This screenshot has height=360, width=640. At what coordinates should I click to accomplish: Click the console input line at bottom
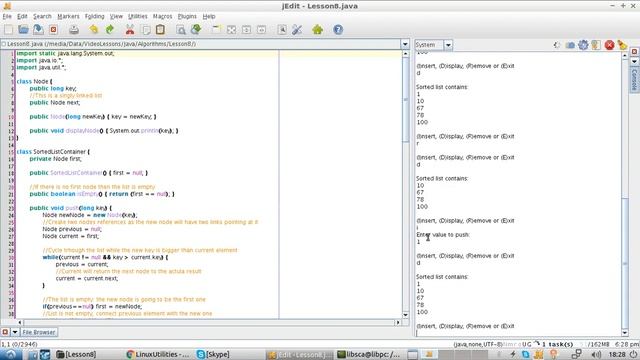tap(518, 333)
